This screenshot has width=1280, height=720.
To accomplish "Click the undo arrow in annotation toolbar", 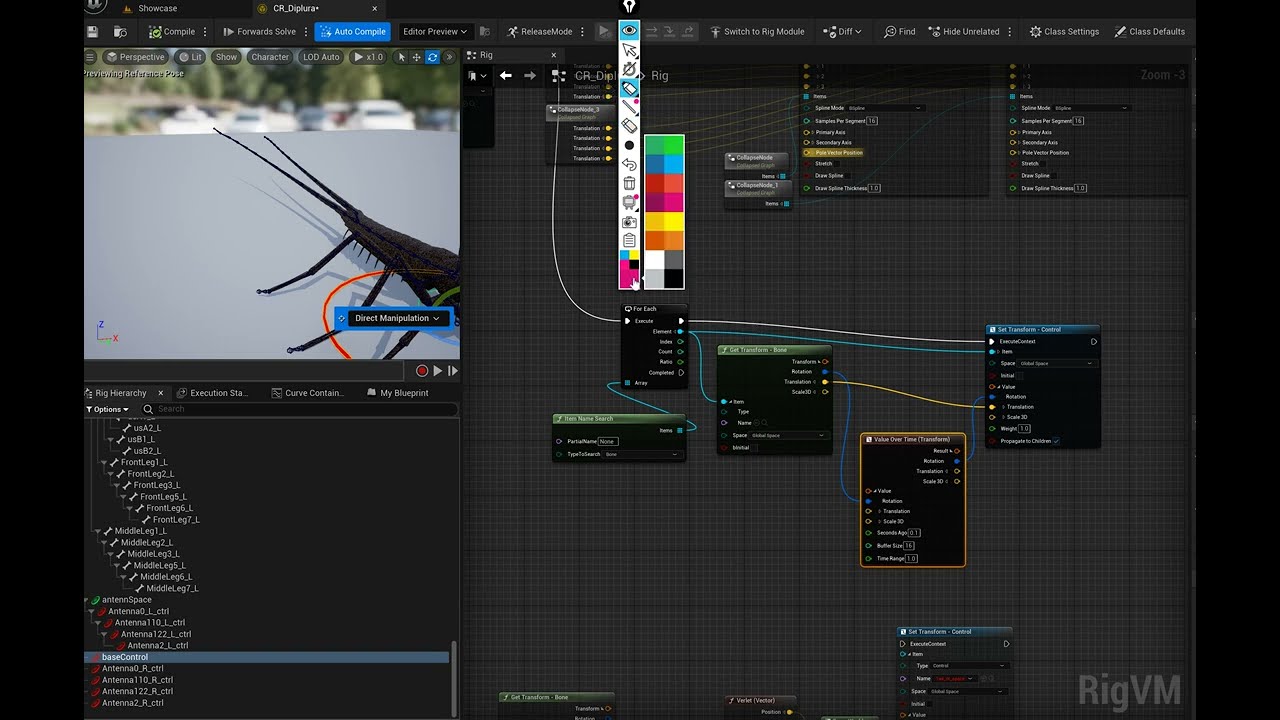I will point(629,164).
